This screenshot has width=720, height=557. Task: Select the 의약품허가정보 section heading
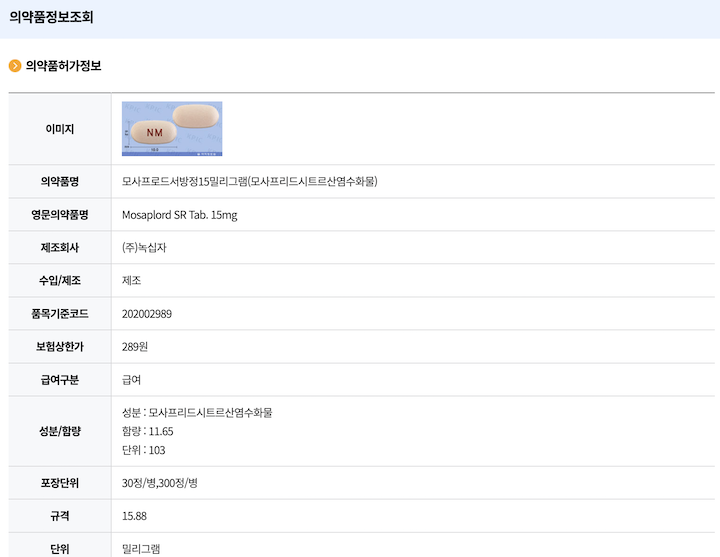click(x=63, y=66)
